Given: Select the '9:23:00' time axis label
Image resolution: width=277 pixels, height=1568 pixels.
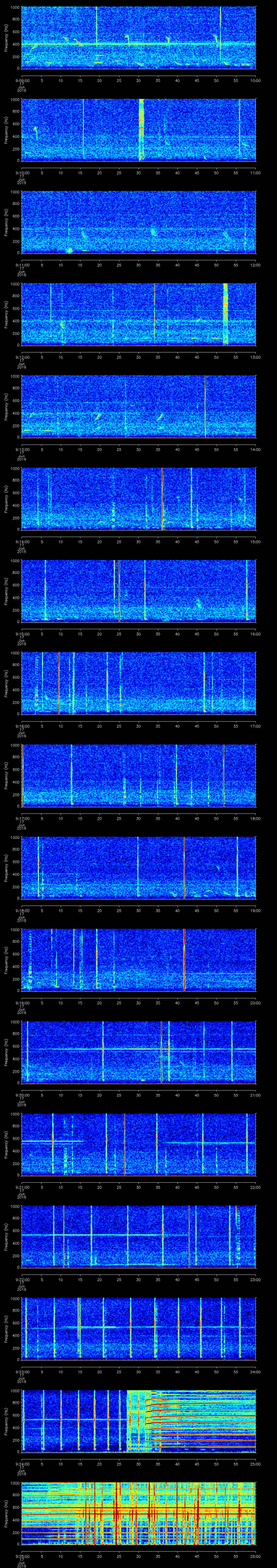Looking at the screenshot, I should [22, 1371].
